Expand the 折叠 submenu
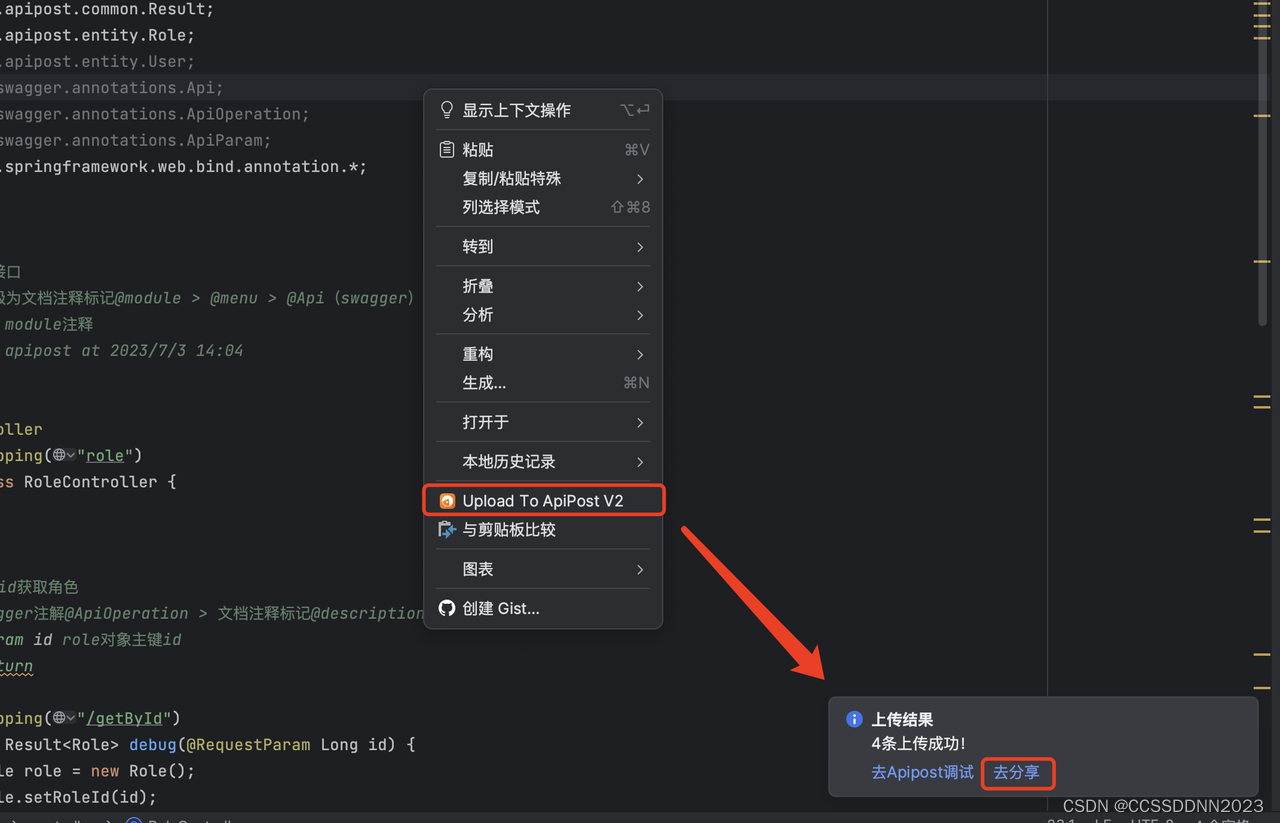The height and width of the screenshot is (823, 1280). 543,286
